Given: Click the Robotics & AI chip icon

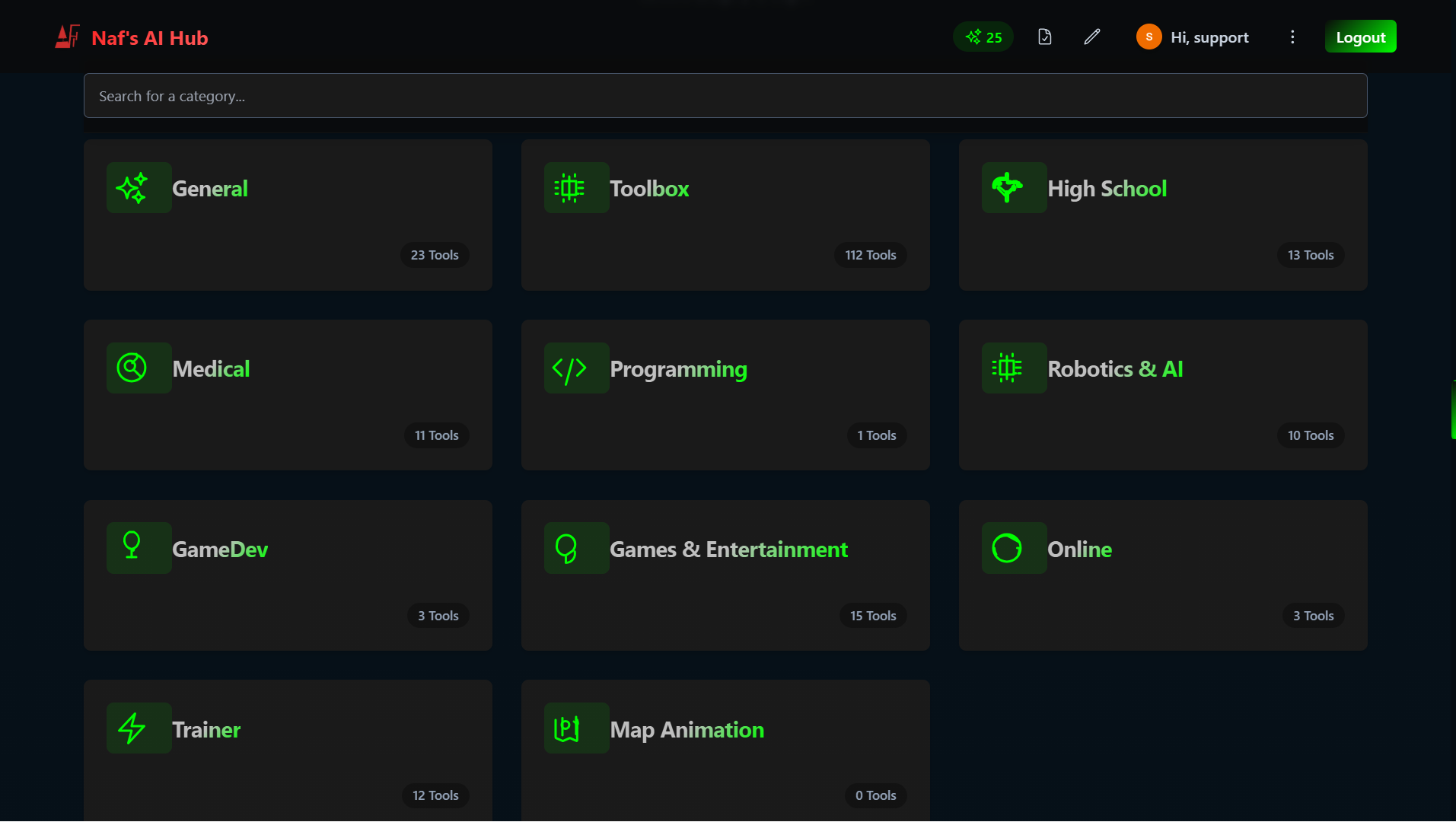Looking at the screenshot, I should point(1013,368).
